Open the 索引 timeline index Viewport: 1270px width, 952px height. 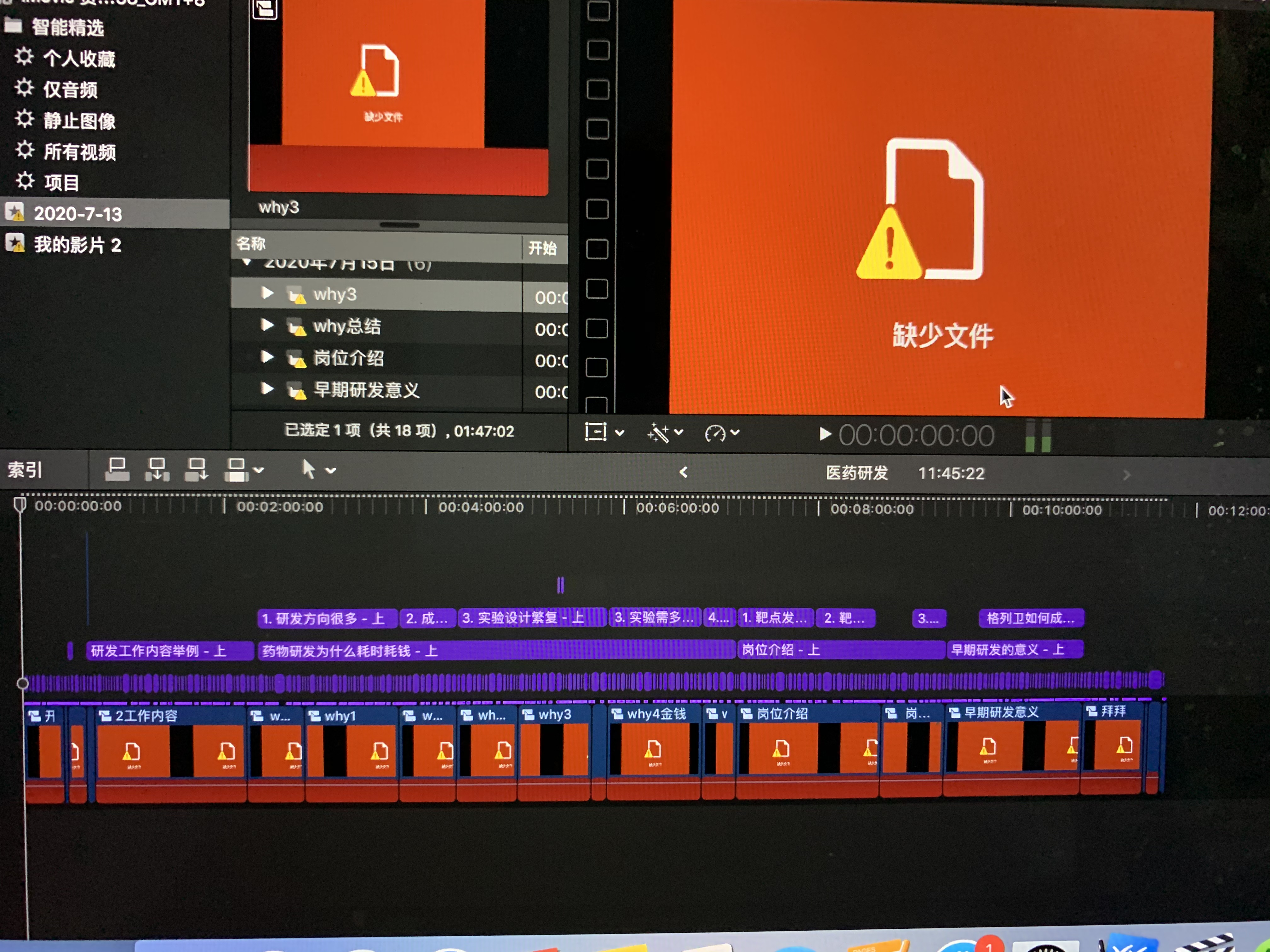coord(25,470)
